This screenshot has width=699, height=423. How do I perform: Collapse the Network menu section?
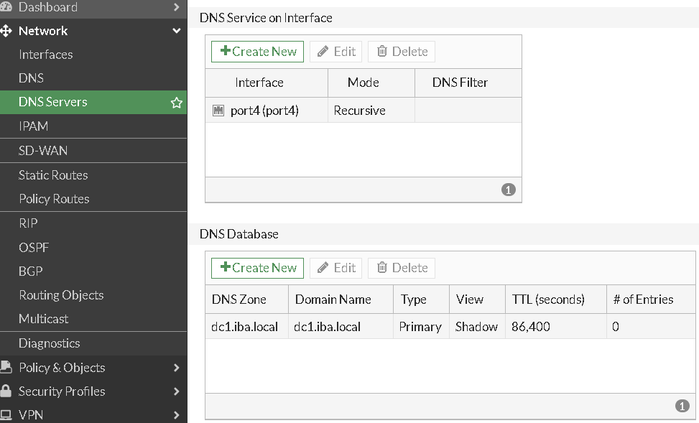click(x=177, y=31)
